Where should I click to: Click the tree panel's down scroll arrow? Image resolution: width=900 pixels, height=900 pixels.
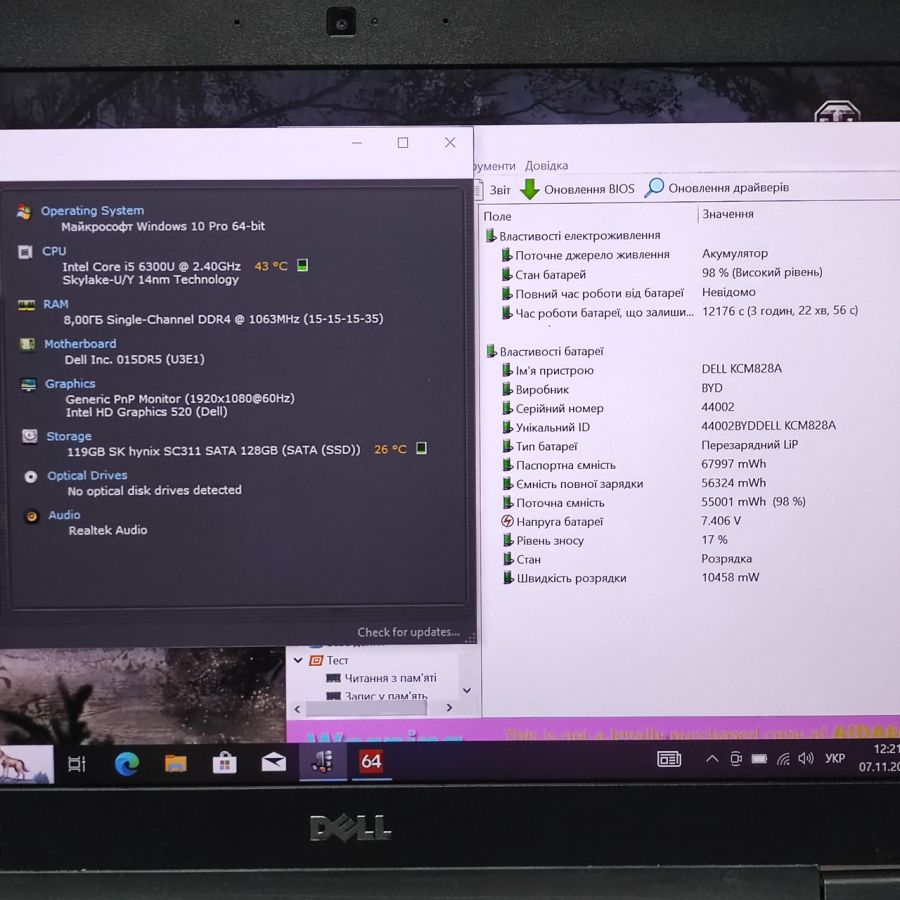click(x=467, y=690)
